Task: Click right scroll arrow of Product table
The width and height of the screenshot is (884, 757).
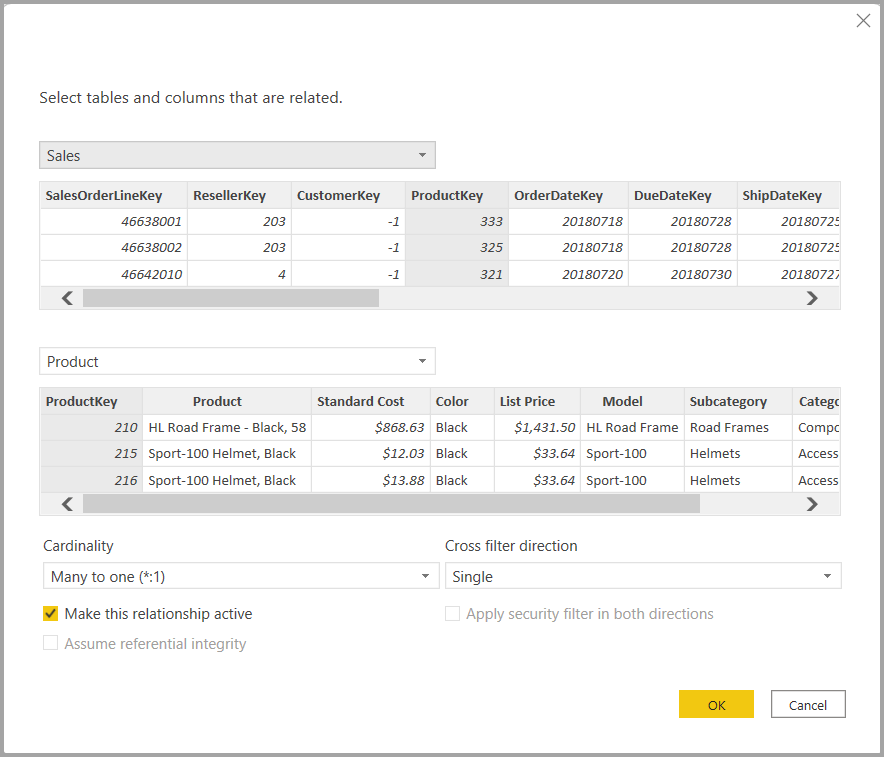Action: pos(812,504)
